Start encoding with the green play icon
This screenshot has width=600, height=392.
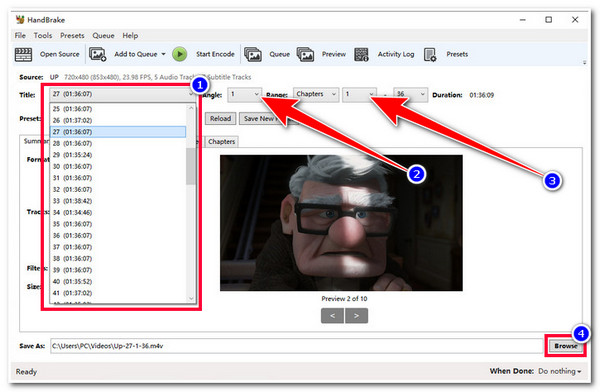click(179, 54)
